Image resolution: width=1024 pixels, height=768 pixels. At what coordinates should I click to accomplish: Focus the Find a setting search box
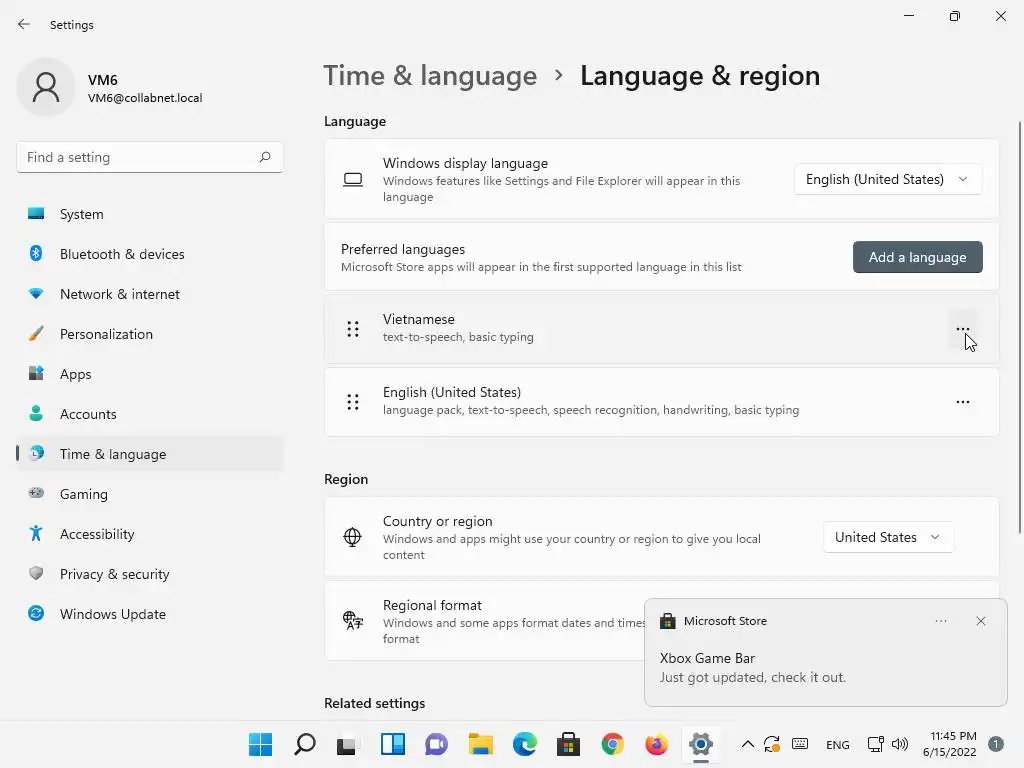150,157
